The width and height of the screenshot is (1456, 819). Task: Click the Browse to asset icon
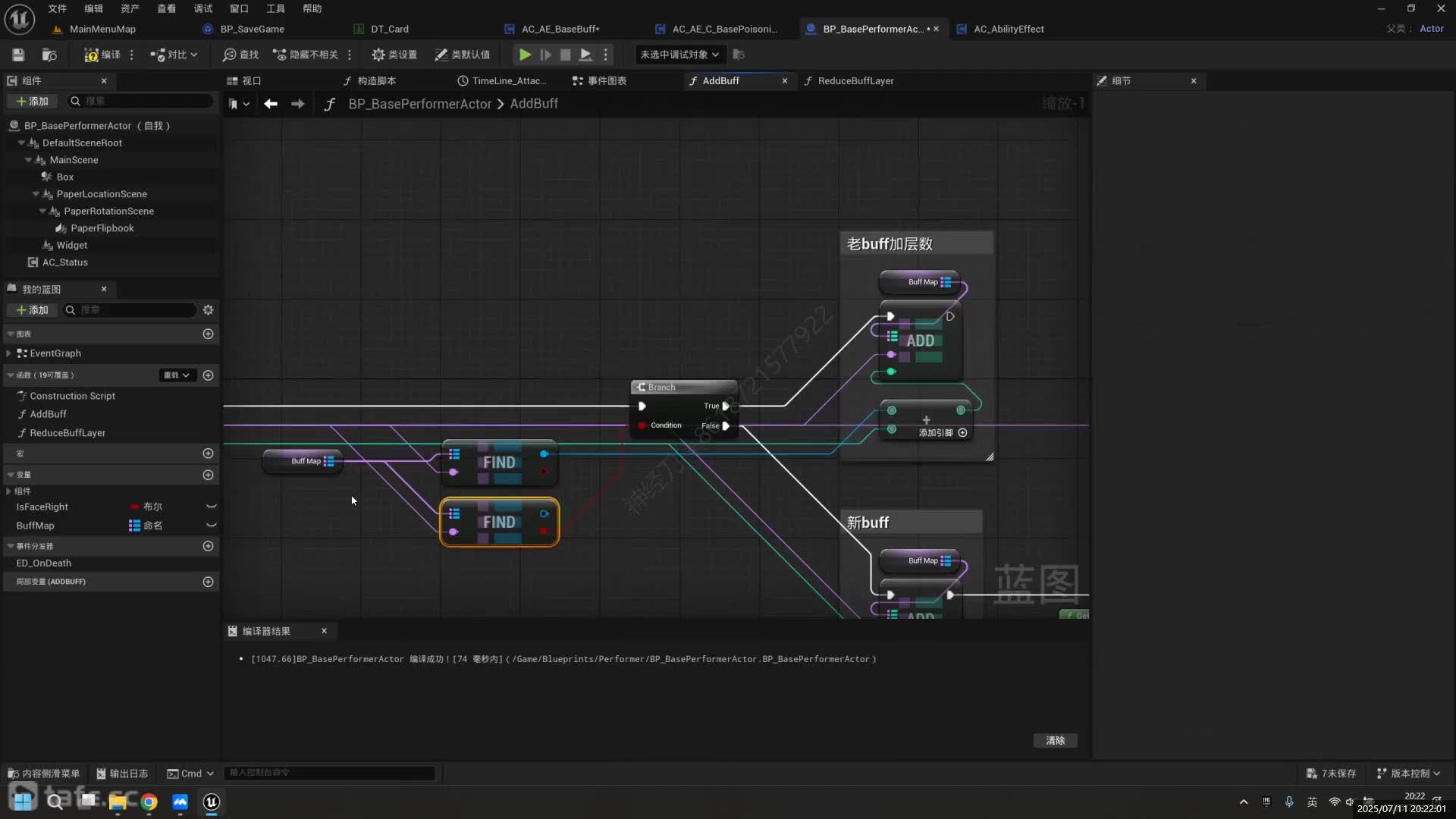pyautogui.click(x=49, y=55)
